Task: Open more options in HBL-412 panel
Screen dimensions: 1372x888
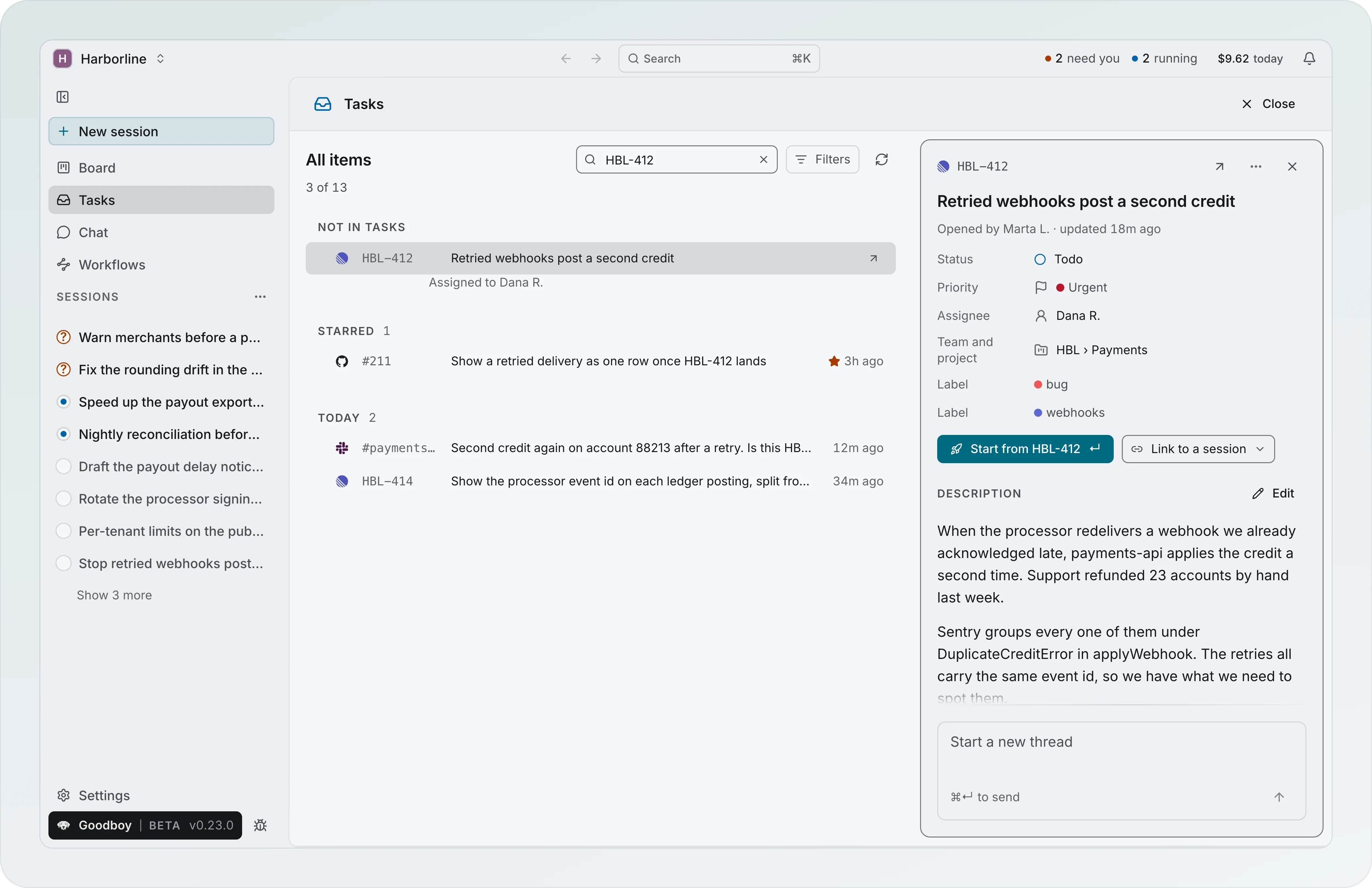Action: [x=1256, y=166]
